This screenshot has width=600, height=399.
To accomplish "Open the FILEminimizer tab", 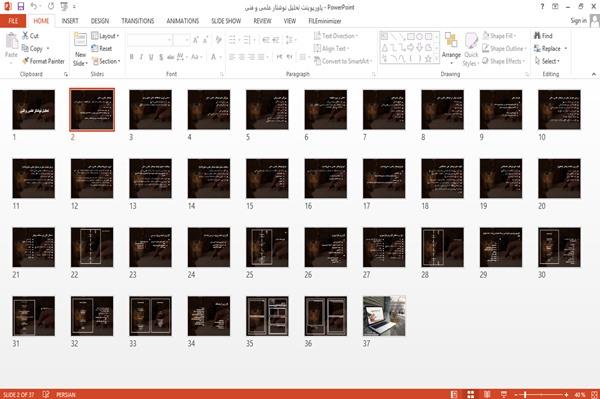I will click(x=324, y=21).
